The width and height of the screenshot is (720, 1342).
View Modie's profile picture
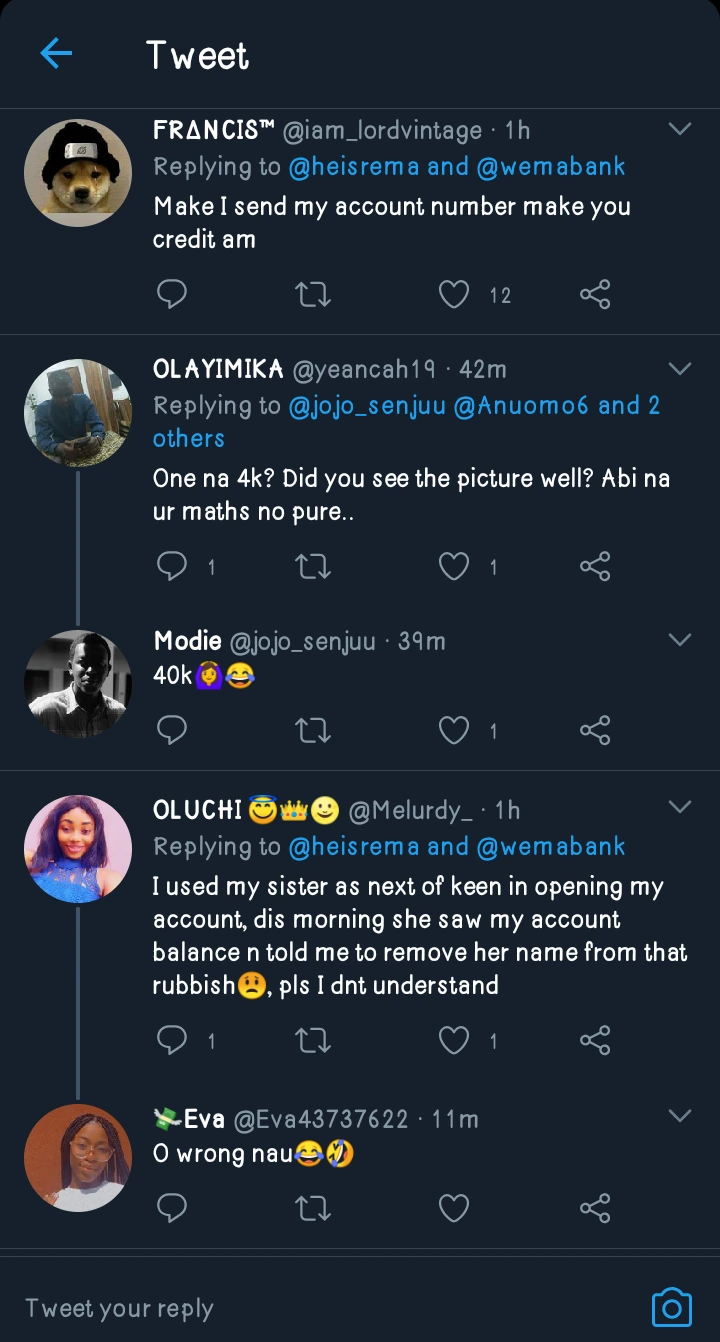coord(78,684)
